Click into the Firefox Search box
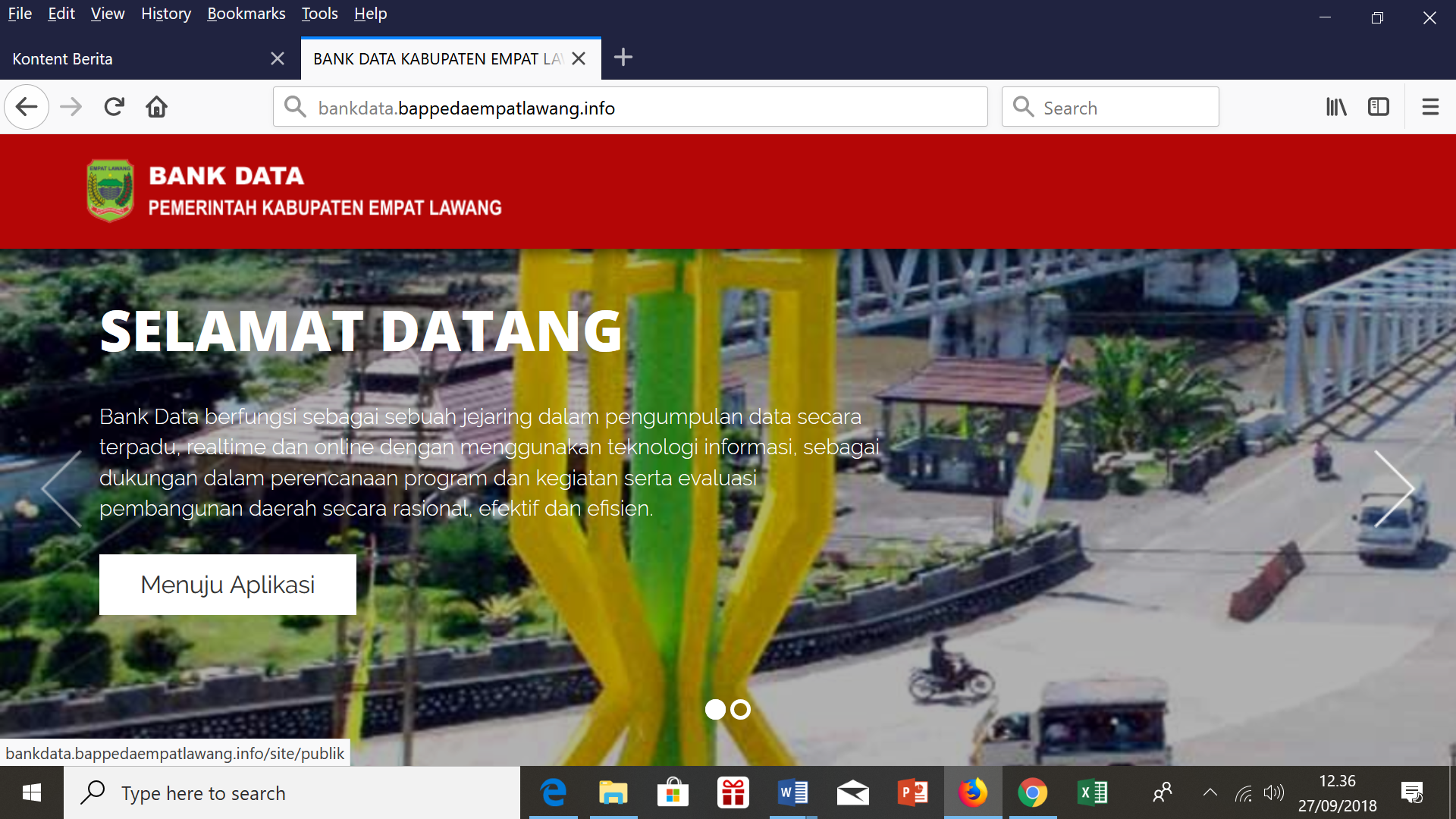 (1110, 107)
